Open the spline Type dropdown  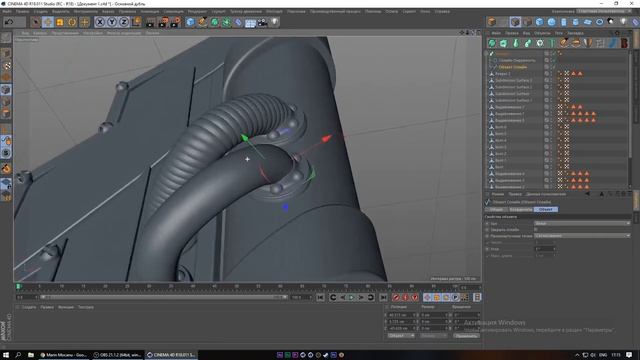pyautogui.click(x=582, y=223)
